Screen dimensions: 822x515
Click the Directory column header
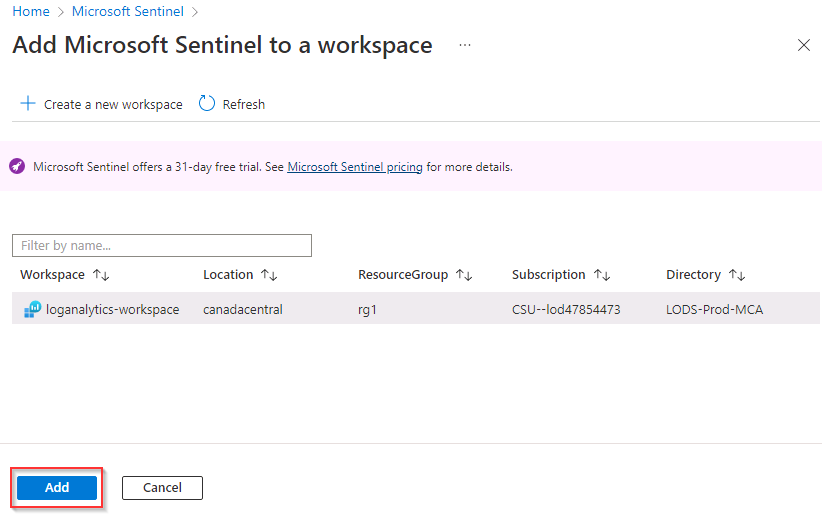coord(693,275)
